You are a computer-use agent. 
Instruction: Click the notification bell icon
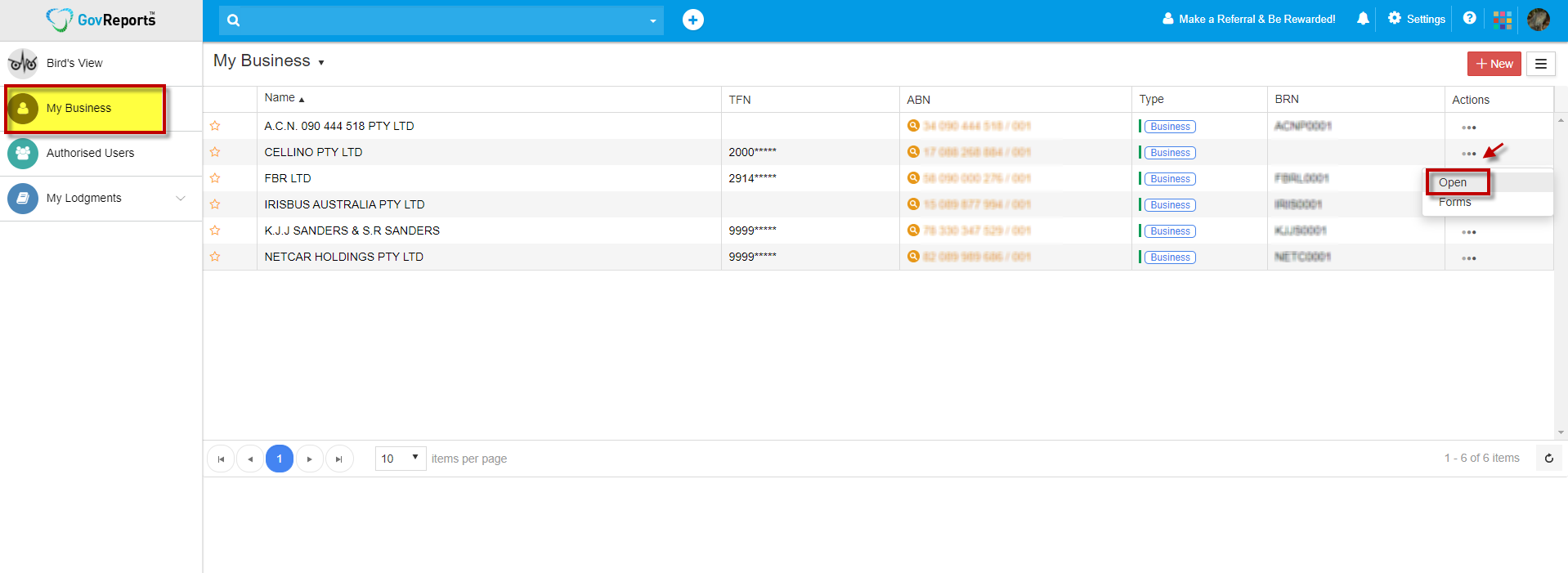(1363, 19)
